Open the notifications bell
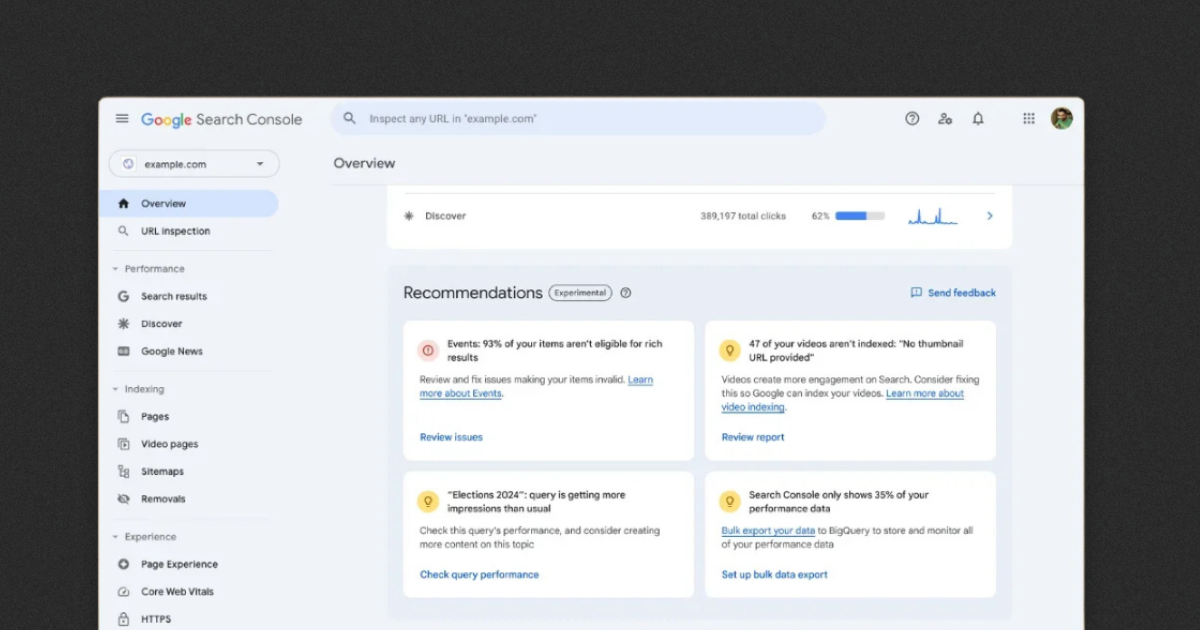 pyautogui.click(x=978, y=118)
